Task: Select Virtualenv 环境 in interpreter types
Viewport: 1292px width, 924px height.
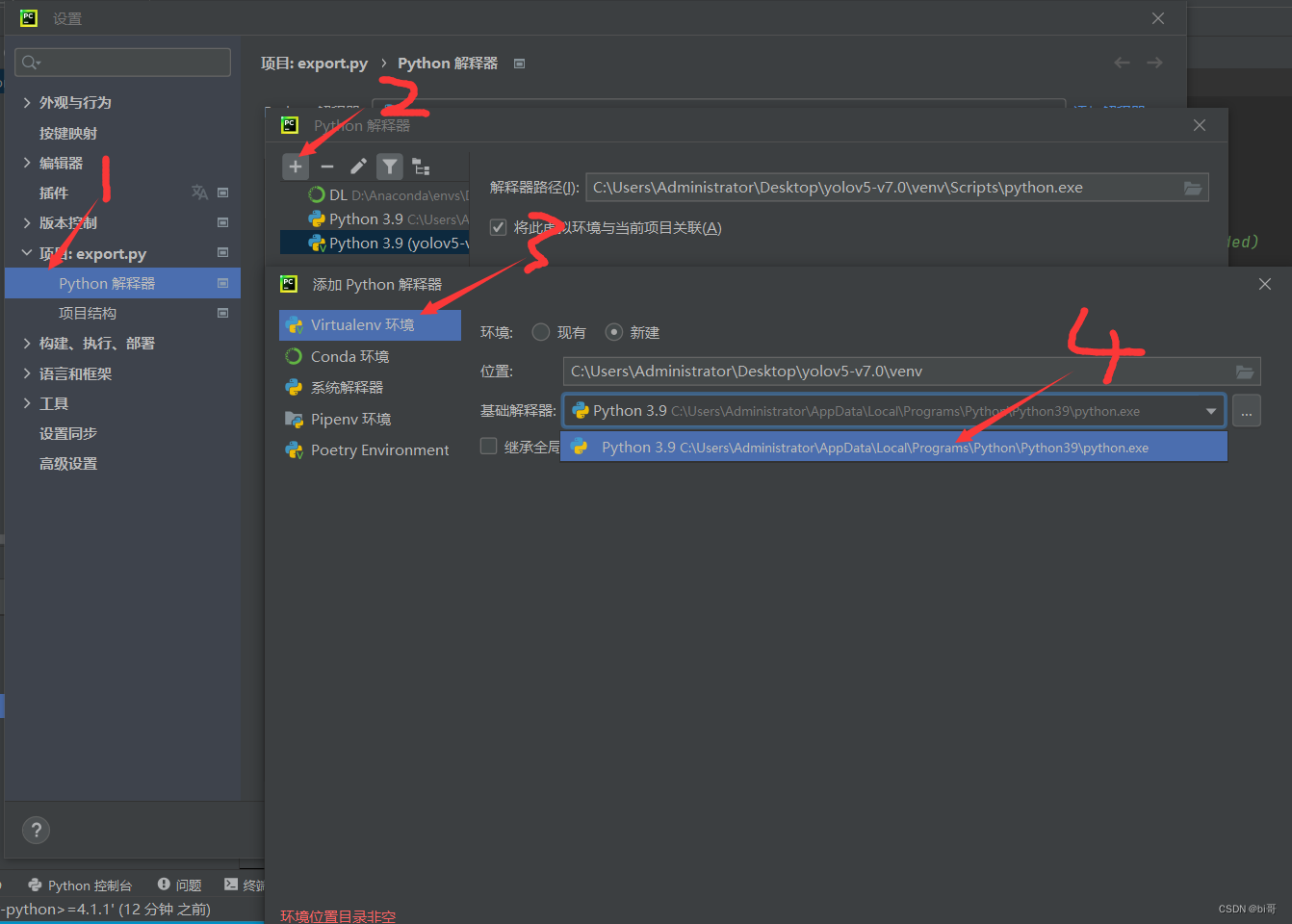Action: [370, 325]
